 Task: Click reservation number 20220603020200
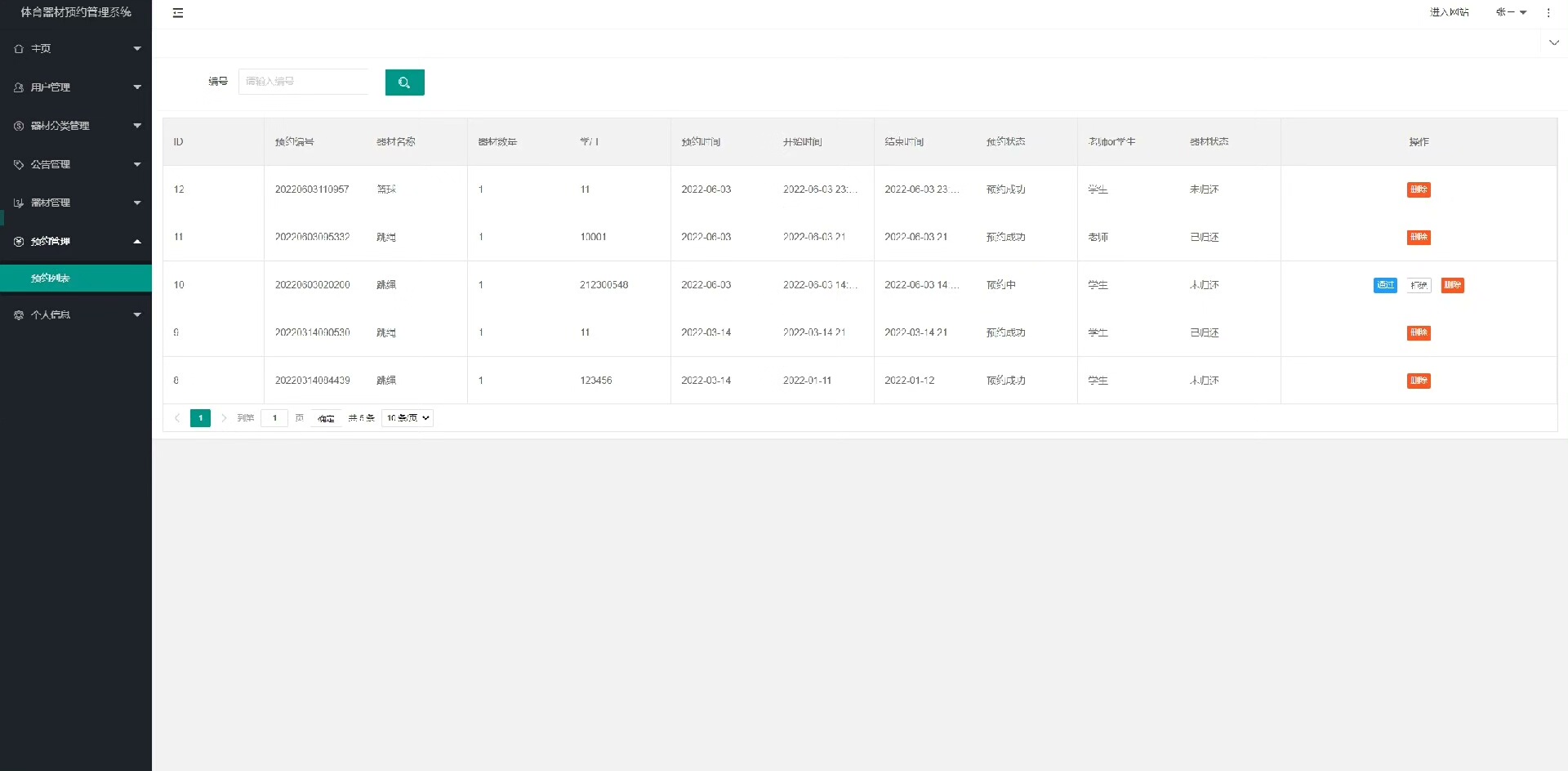coord(312,285)
